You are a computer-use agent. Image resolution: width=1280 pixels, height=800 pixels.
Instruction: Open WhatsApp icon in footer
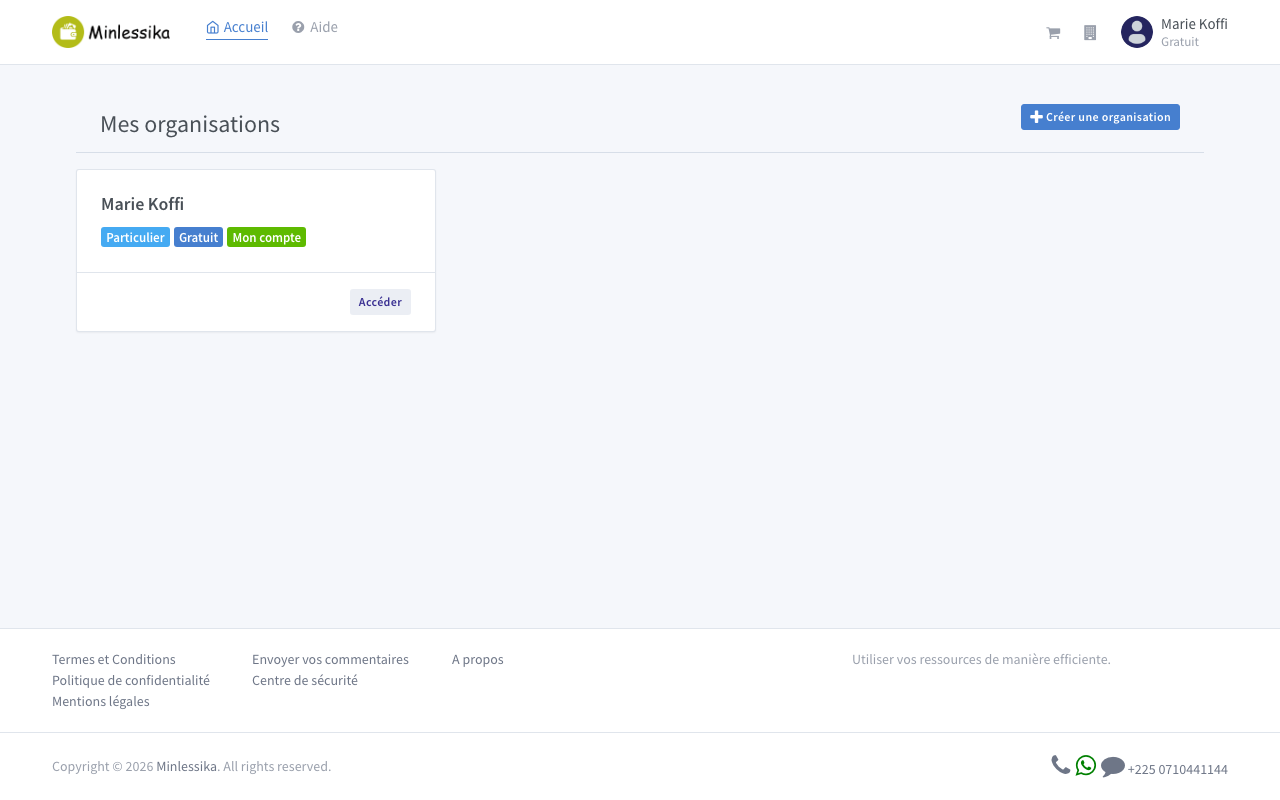pos(1086,765)
